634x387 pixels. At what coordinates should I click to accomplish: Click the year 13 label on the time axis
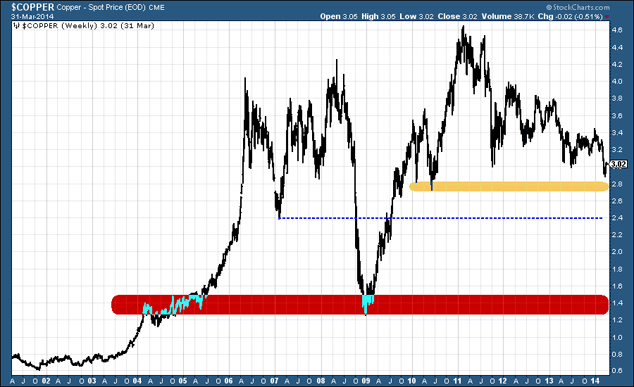tap(549, 381)
